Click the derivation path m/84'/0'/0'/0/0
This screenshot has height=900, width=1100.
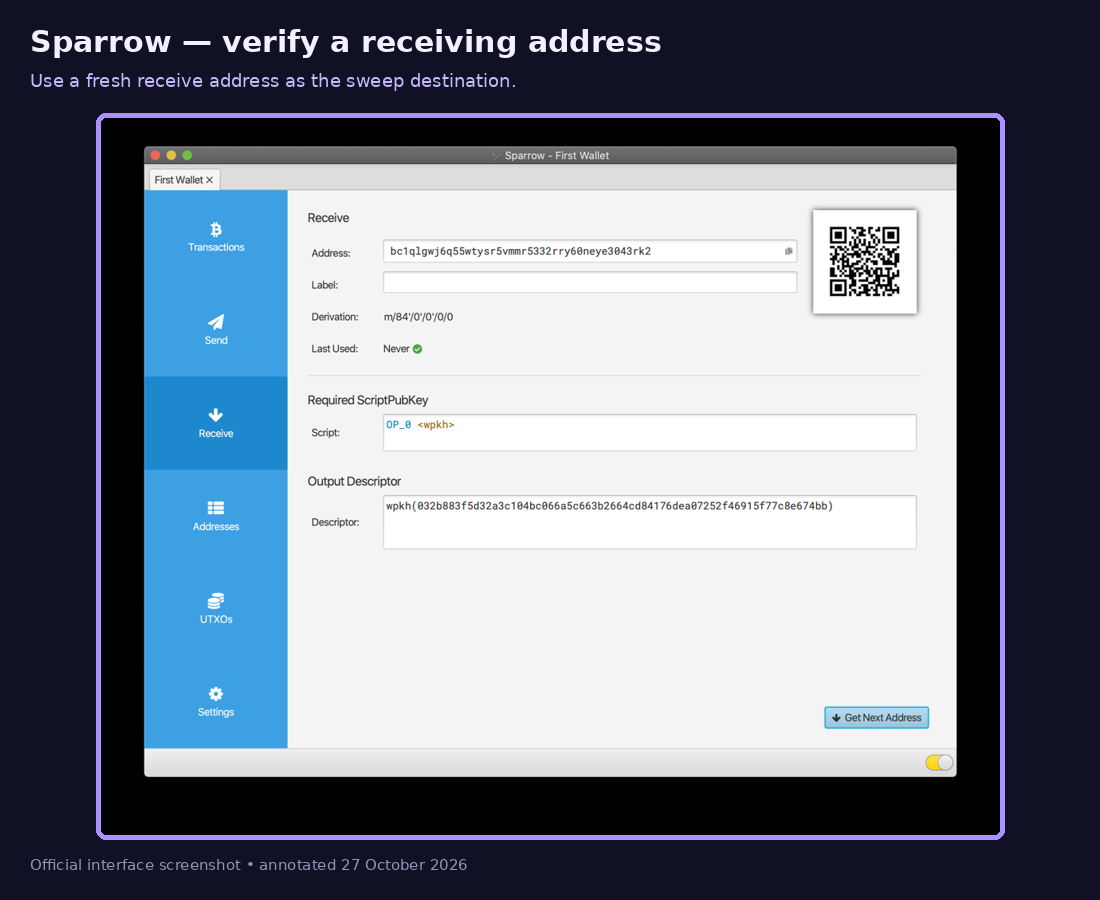click(x=418, y=317)
